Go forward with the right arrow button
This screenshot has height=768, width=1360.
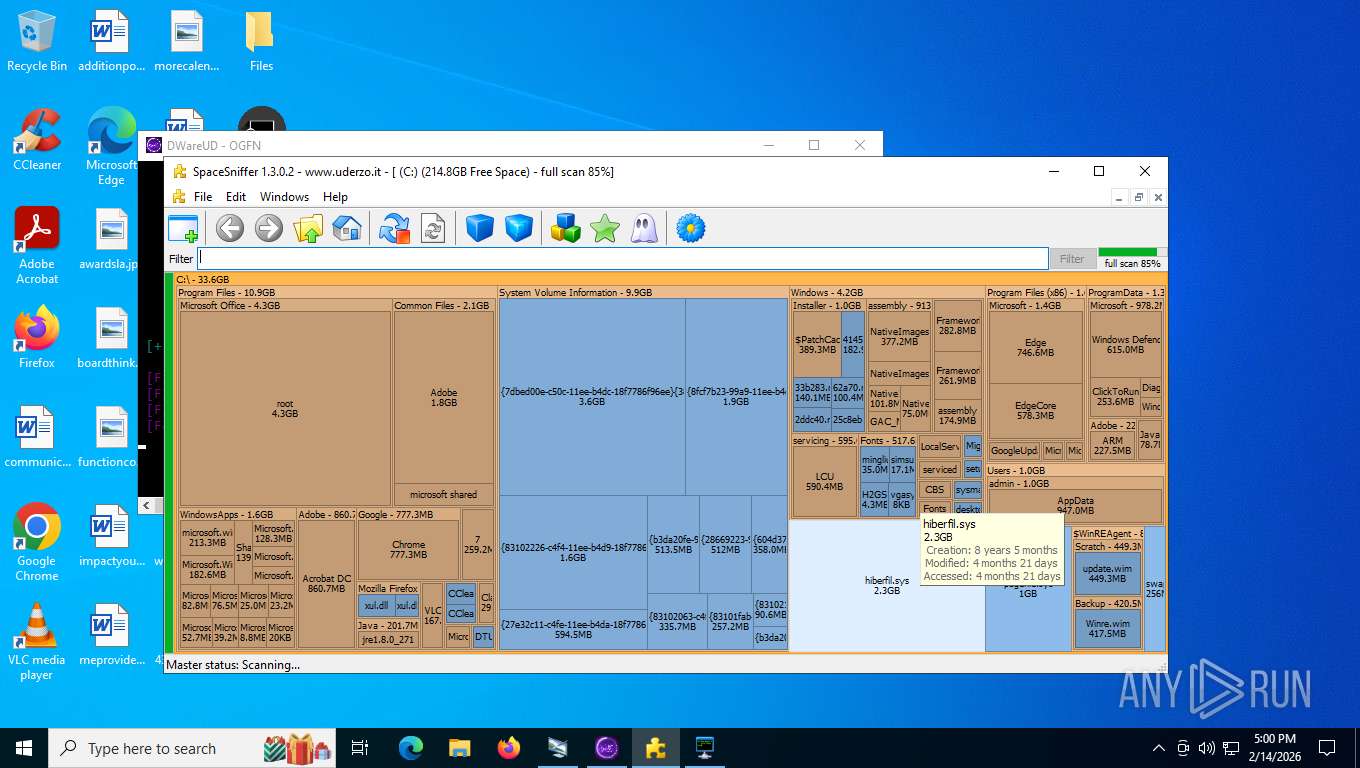[269, 229]
